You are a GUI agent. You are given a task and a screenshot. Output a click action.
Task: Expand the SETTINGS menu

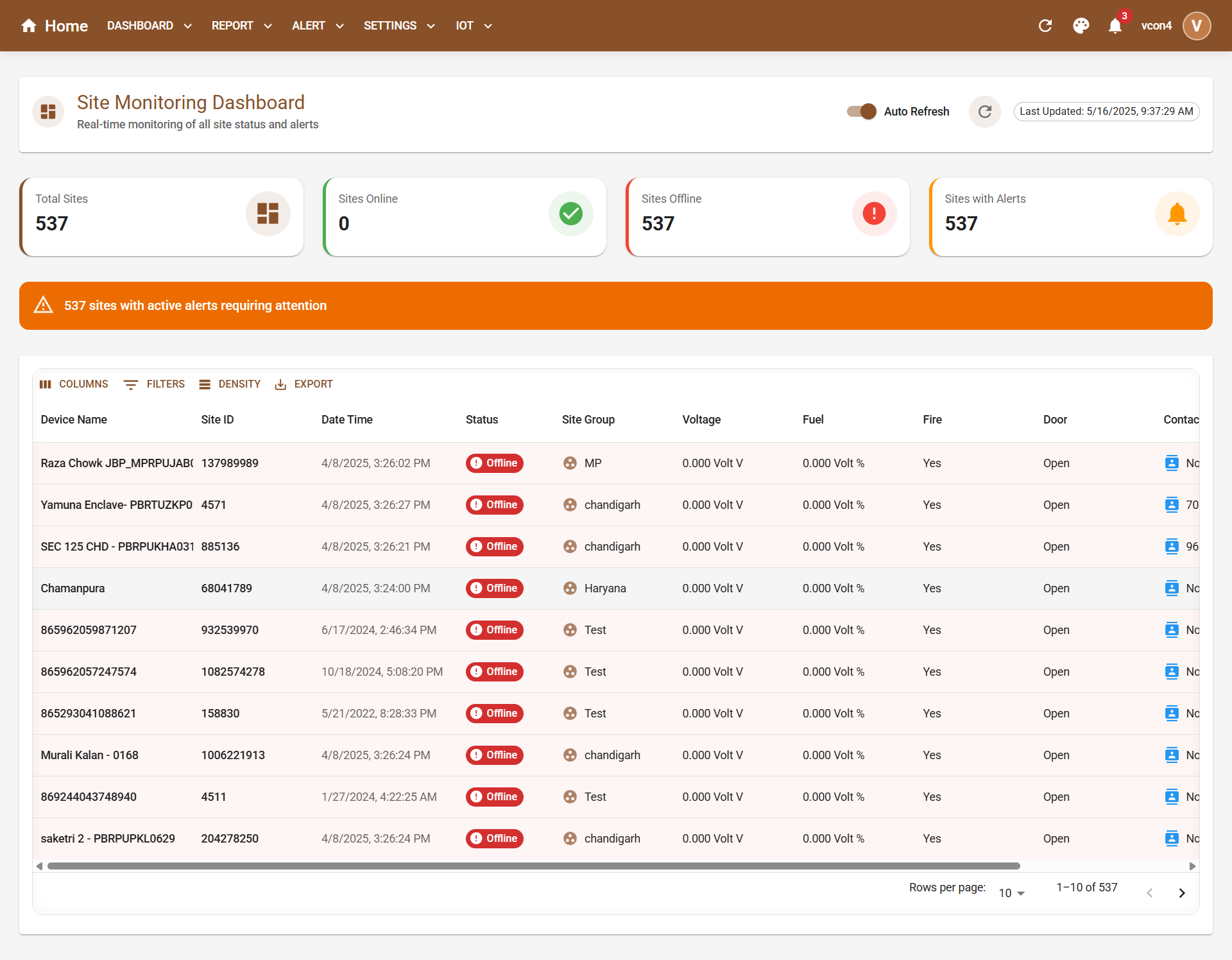399,26
